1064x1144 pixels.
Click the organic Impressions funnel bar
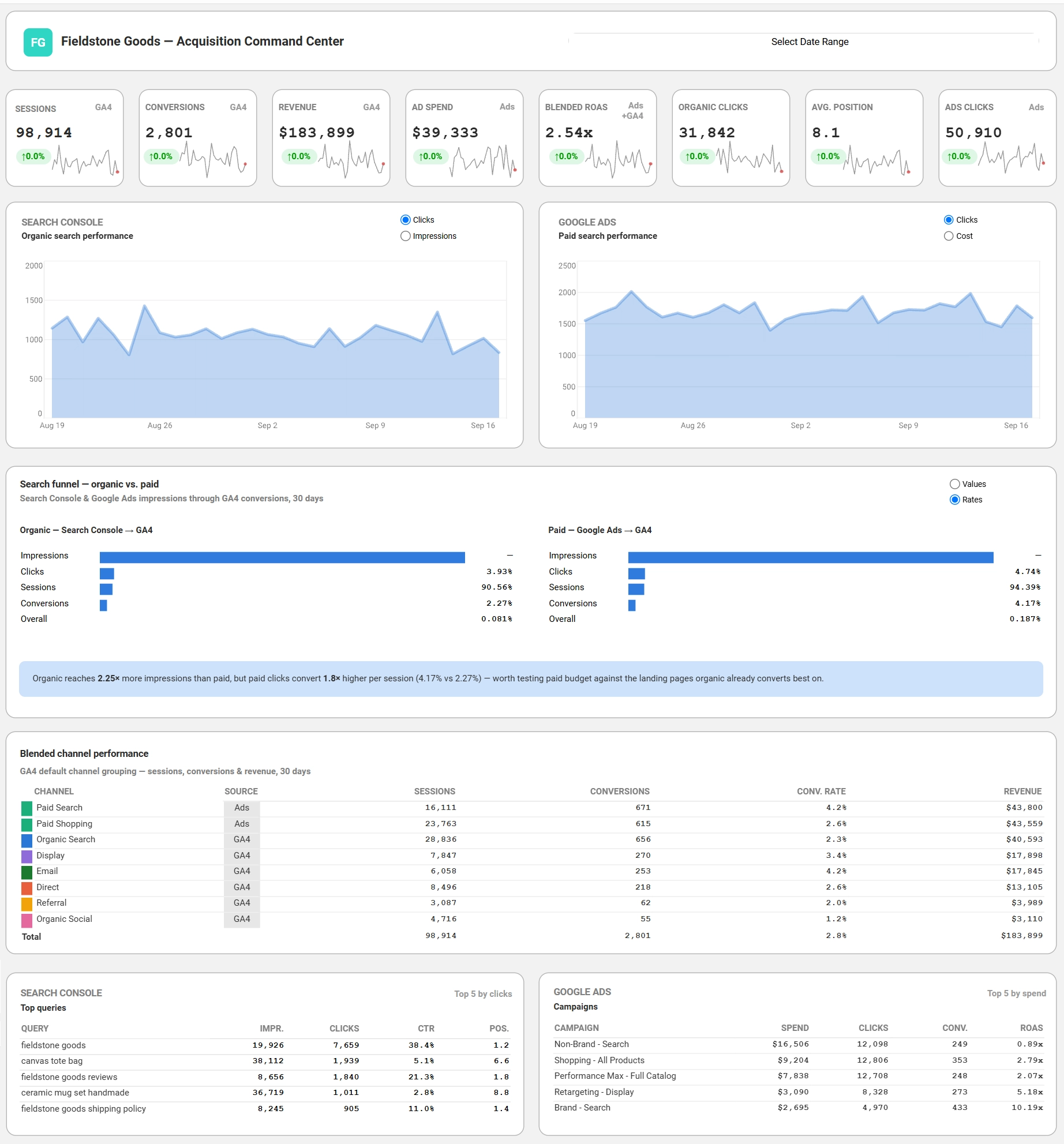pos(282,557)
